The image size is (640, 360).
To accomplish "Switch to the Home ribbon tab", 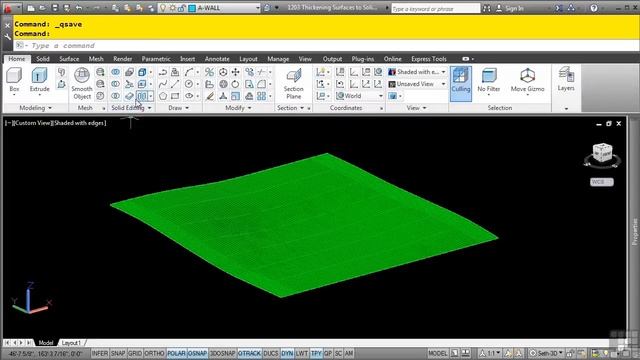I will (17, 59).
